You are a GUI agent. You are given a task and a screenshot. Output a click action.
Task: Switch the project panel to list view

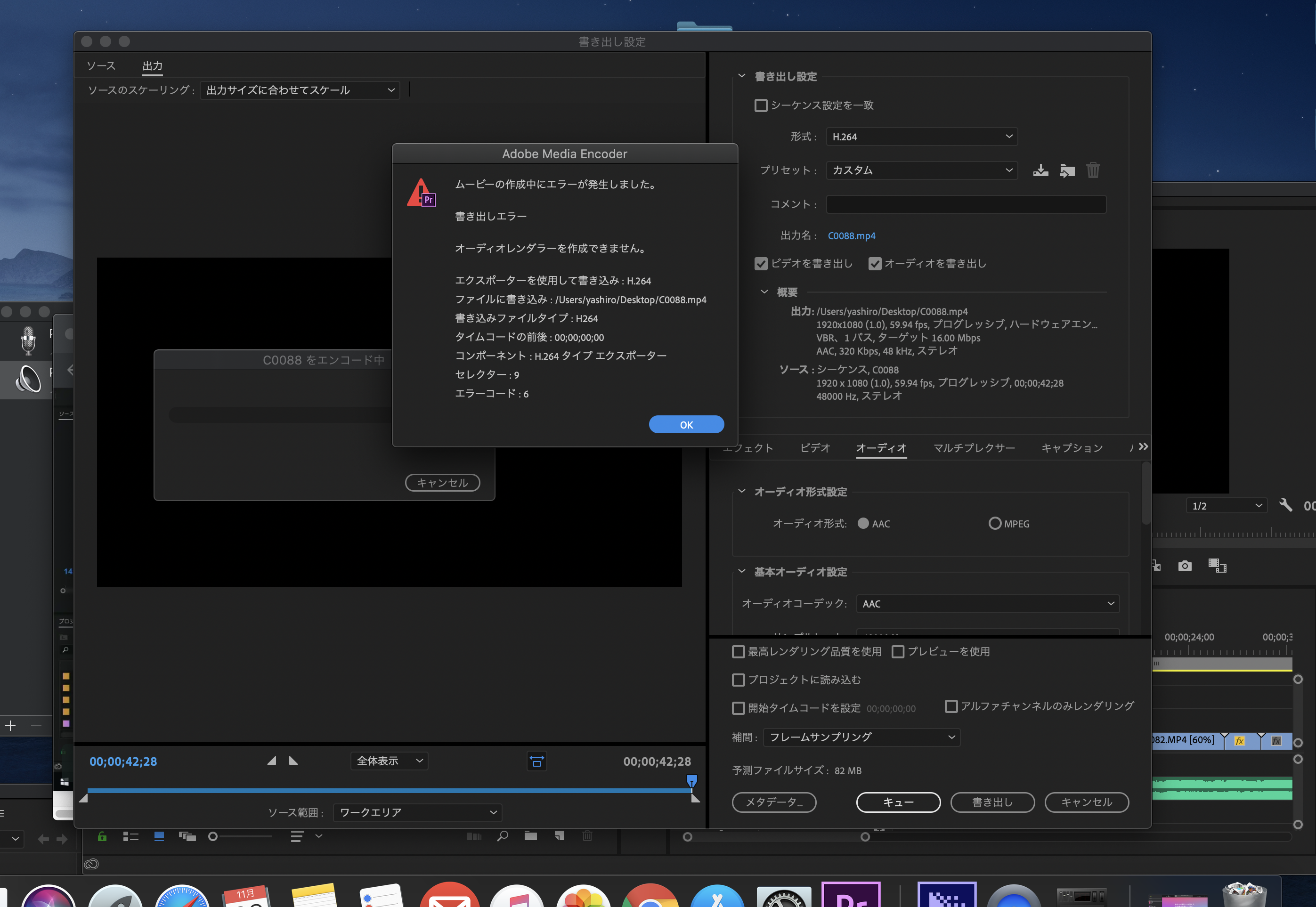click(x=130, y=836)
